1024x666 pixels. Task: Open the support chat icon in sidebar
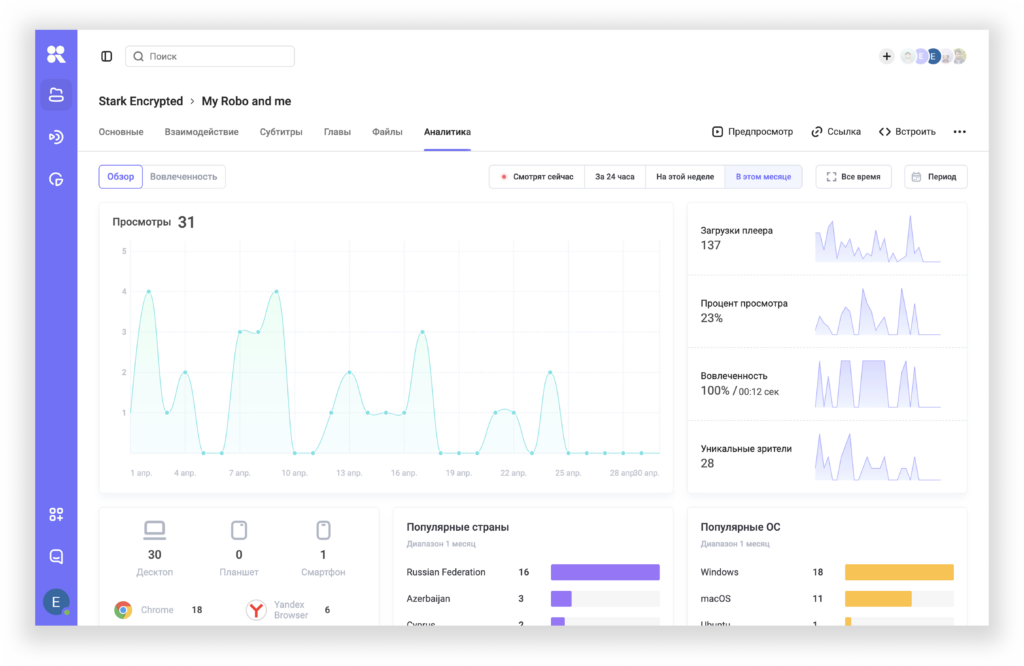click(x=56, y=556)
